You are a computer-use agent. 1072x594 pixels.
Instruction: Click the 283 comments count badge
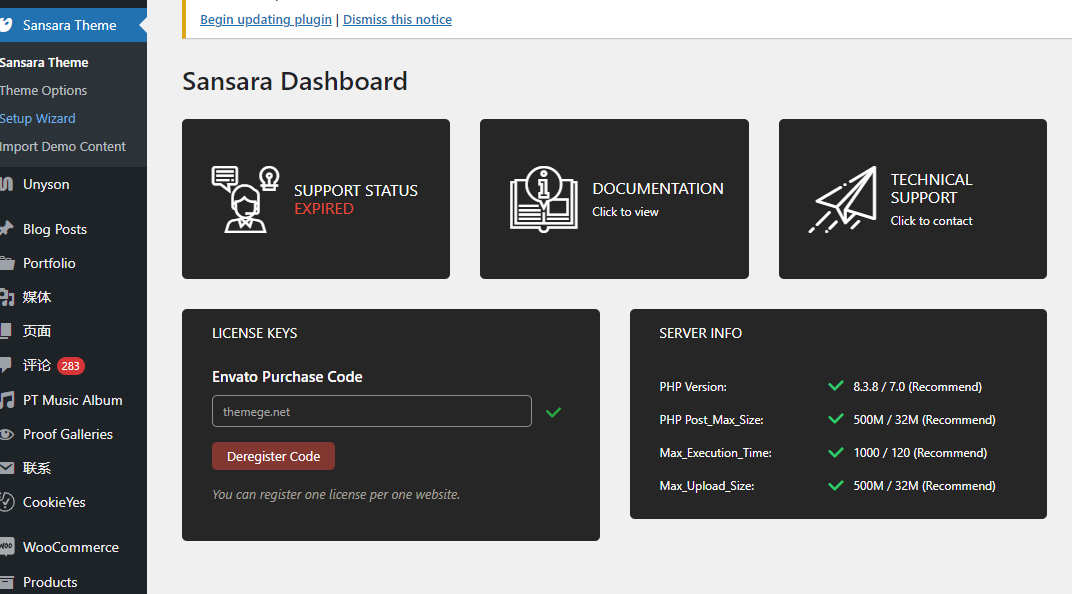[70, 366]
